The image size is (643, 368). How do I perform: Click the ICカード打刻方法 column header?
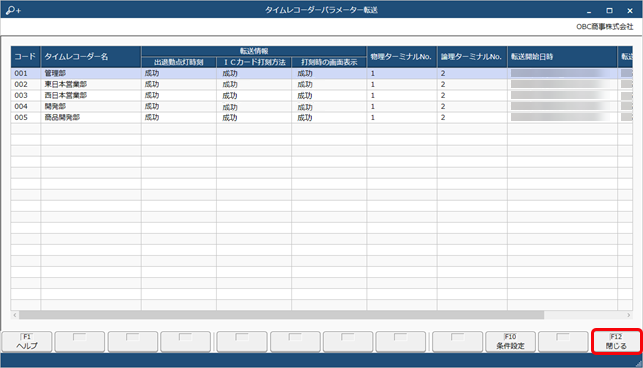tap(254, 62)
